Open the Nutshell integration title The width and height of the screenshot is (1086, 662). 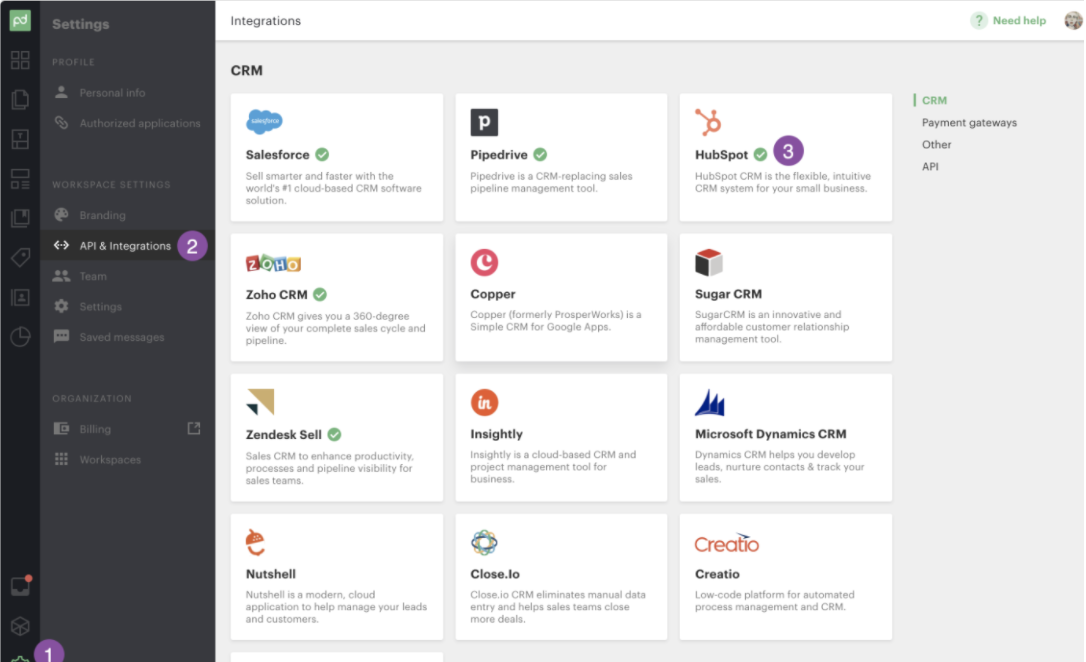(x=270, y=573)
